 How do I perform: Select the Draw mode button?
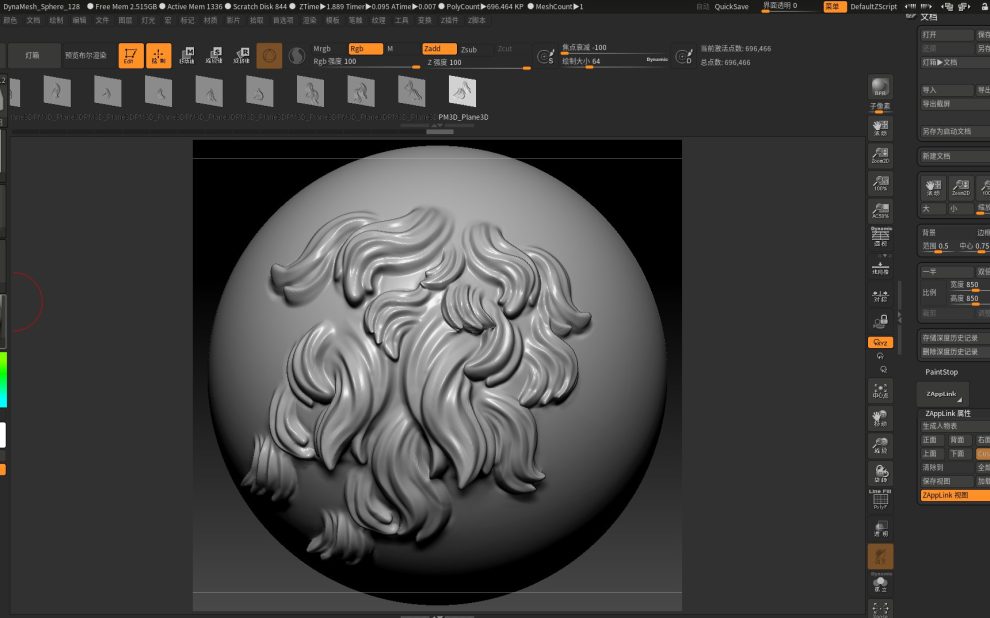[x=159, y=56]
